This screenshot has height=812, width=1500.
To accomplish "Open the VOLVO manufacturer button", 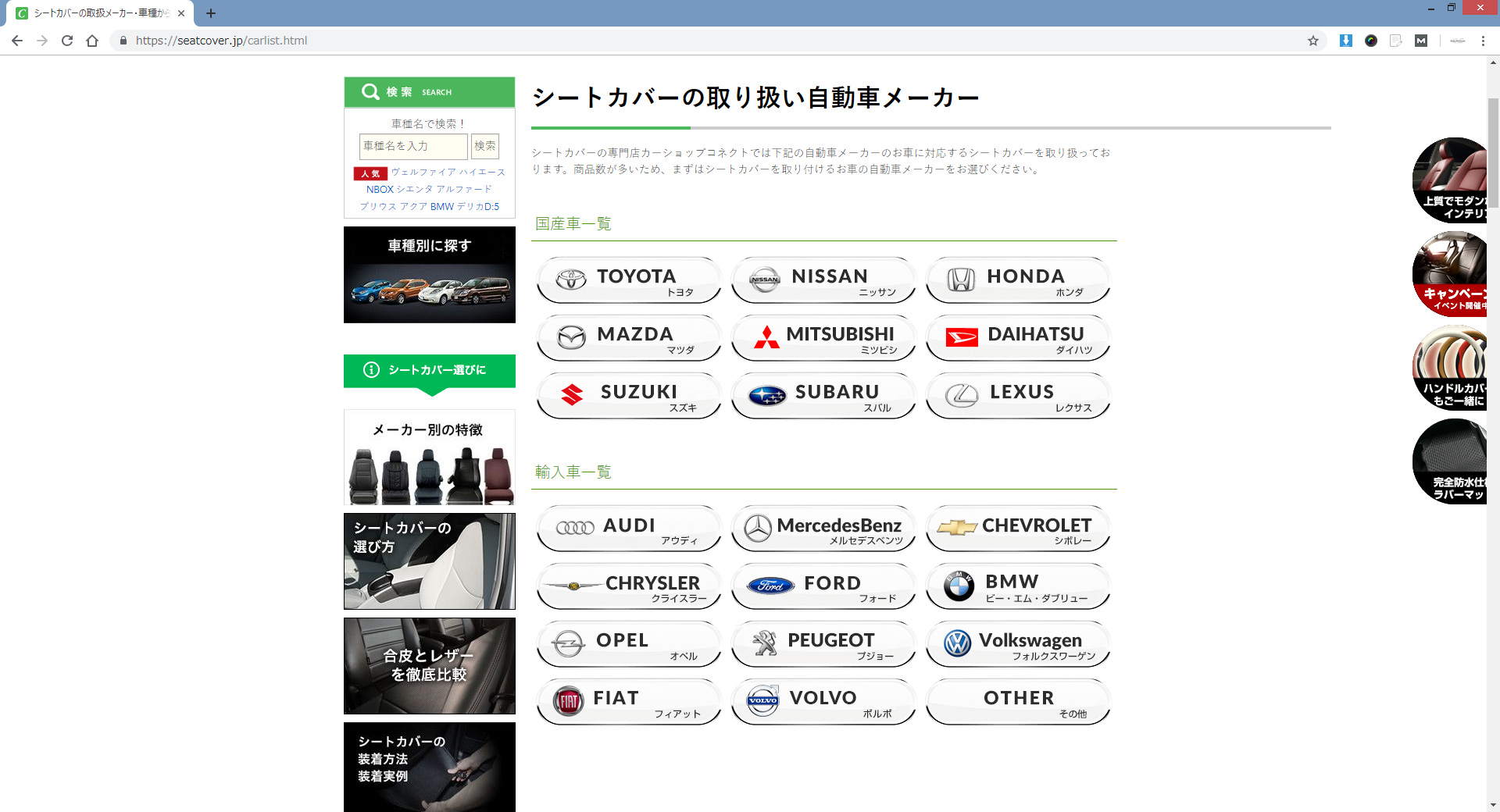I will click(x=823, y=702).
